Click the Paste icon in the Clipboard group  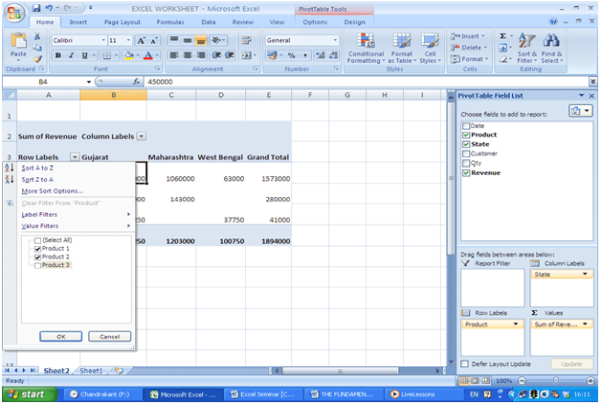(18, 47)
